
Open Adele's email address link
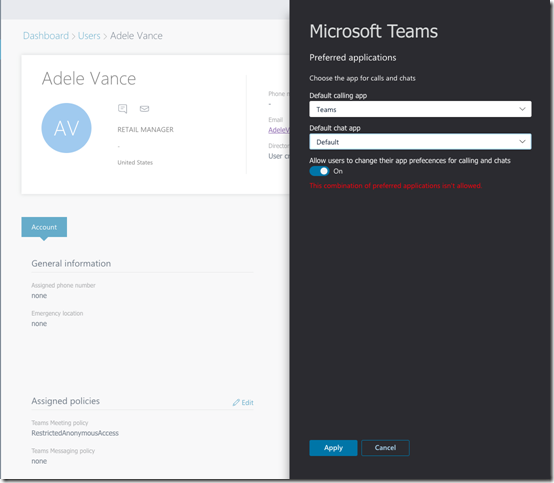(279, 130)
